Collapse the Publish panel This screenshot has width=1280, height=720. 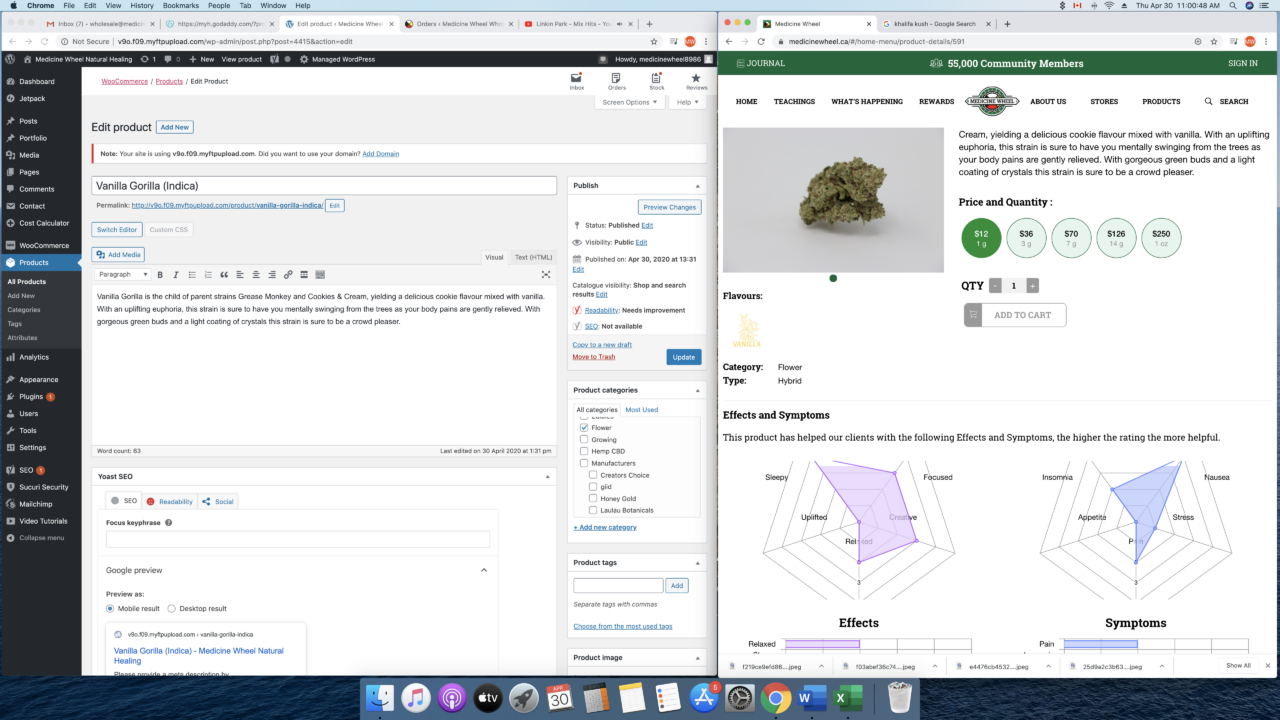tap(697, 186)
